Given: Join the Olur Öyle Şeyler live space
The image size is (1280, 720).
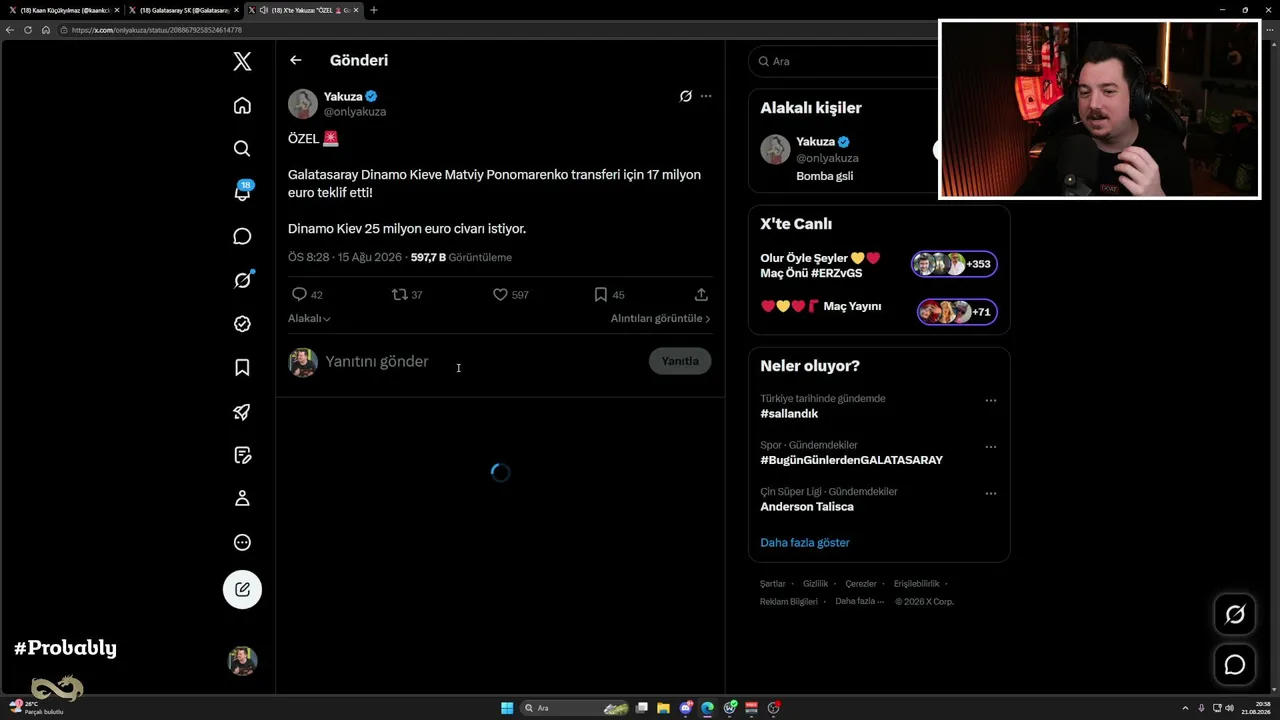Looking at the screenshot, I should [821, 265].
